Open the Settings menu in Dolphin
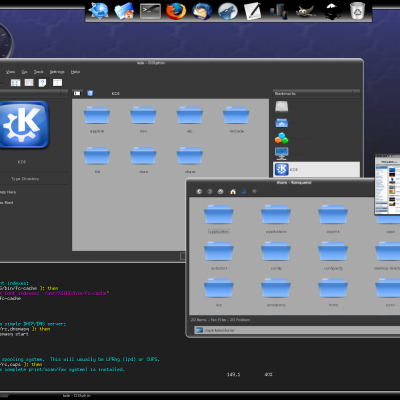 click(57, 72)
